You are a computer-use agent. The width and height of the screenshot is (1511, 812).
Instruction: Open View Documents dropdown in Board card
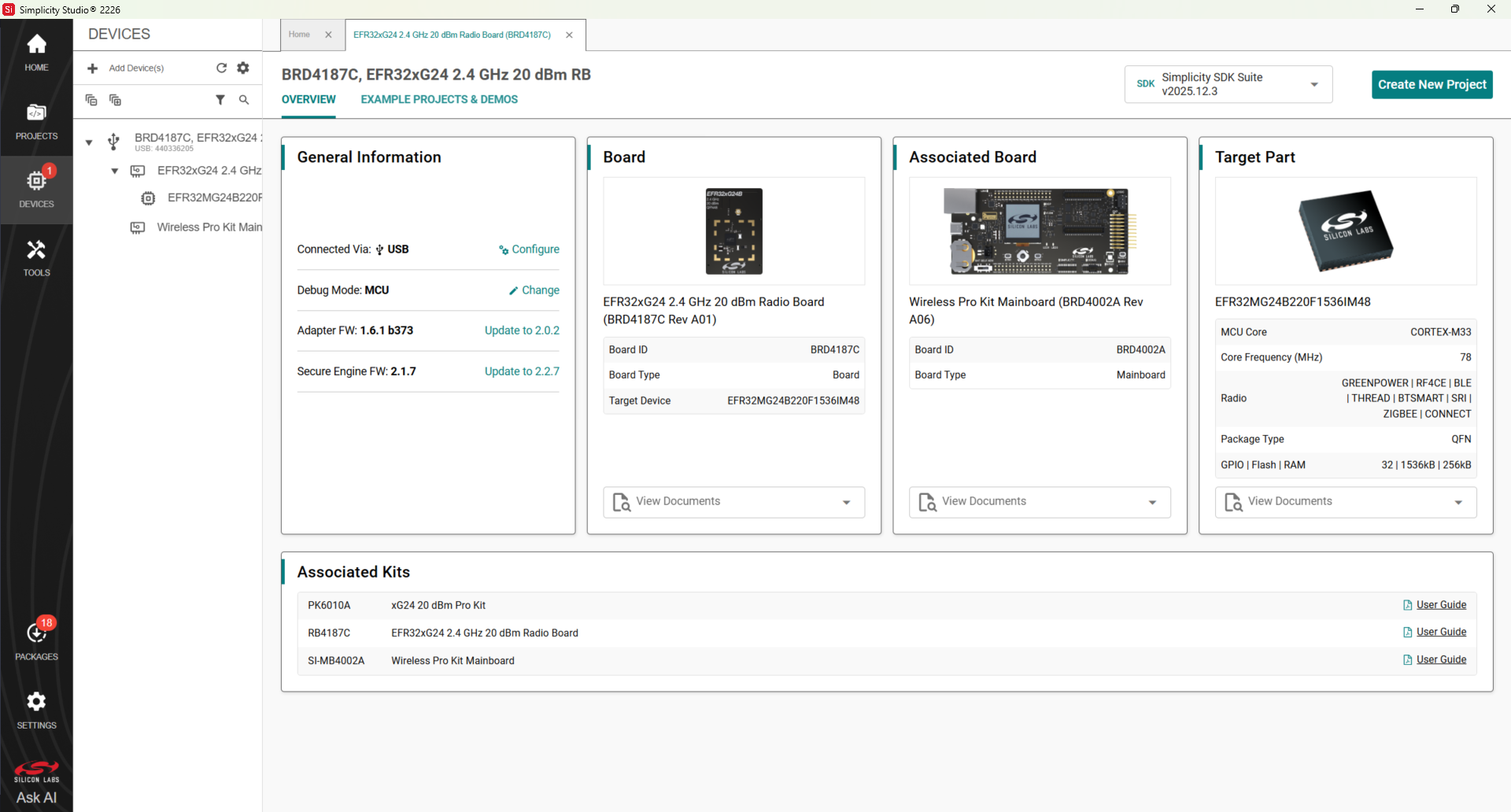point(733,502)
